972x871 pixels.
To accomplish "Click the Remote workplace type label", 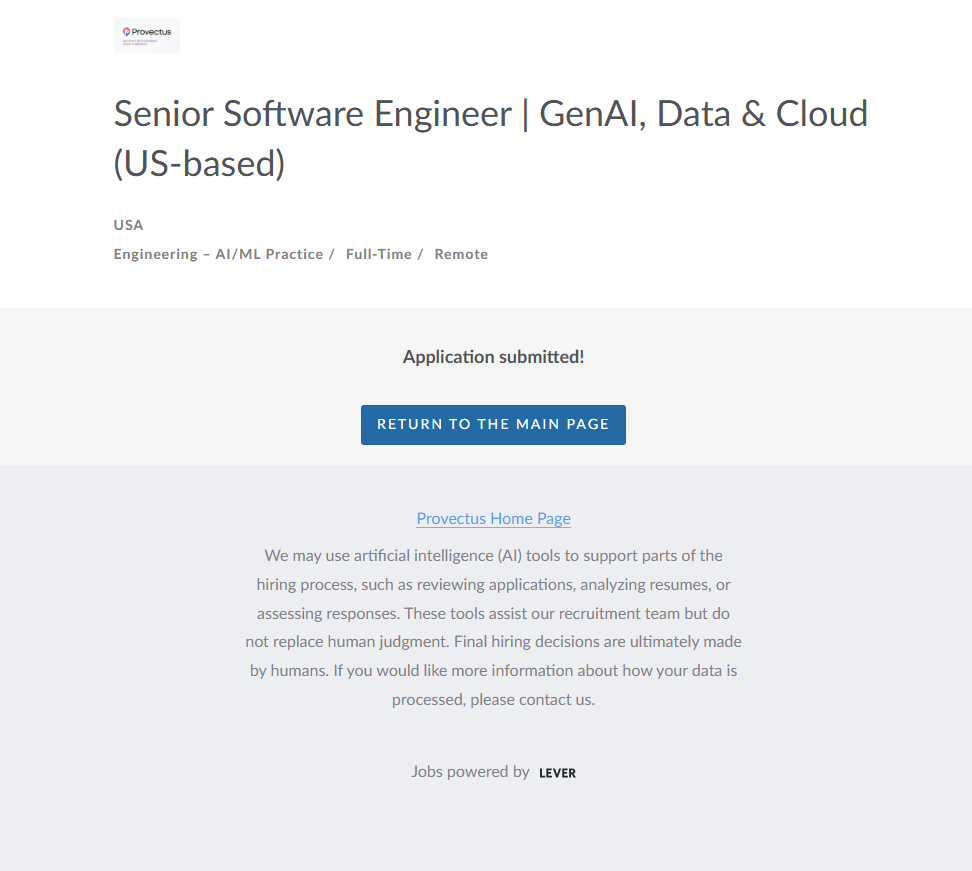I will tap(461, 254).
